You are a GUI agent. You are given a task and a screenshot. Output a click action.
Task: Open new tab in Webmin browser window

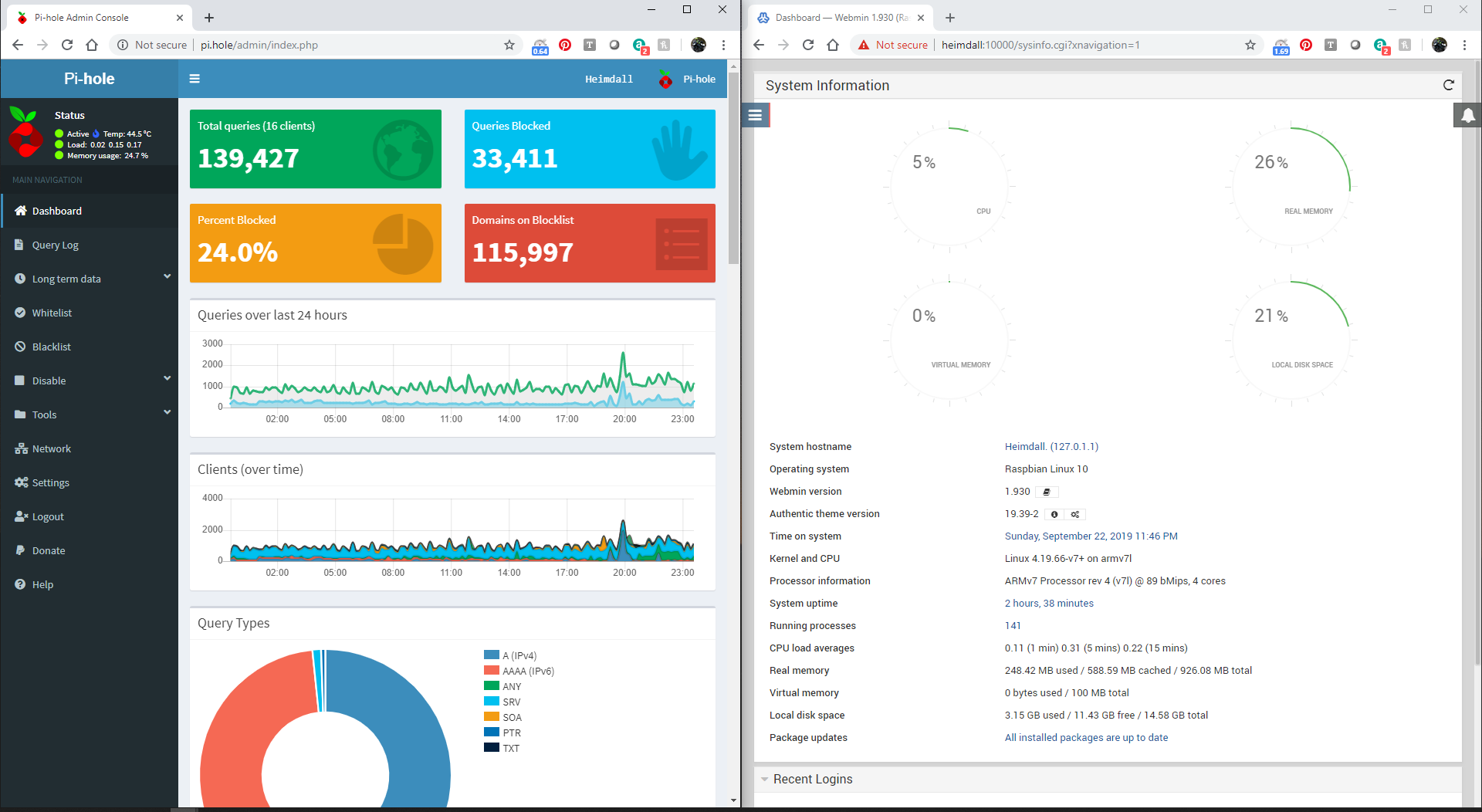pos(950,18)
